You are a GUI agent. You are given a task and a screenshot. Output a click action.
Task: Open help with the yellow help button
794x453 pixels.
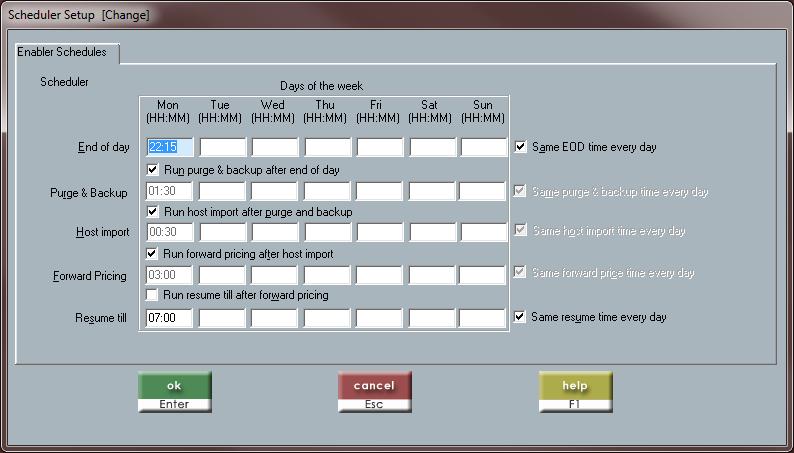coord(575,392)
